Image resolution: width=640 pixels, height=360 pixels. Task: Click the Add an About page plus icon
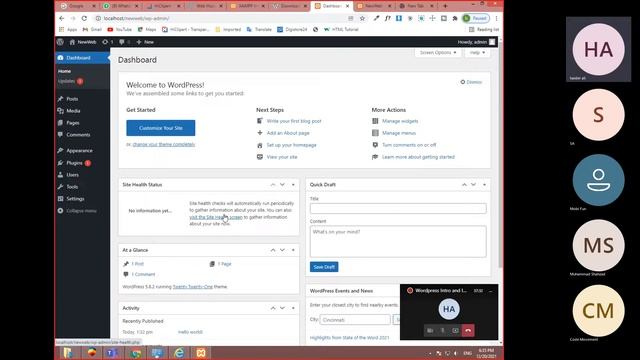coord(260,133)
